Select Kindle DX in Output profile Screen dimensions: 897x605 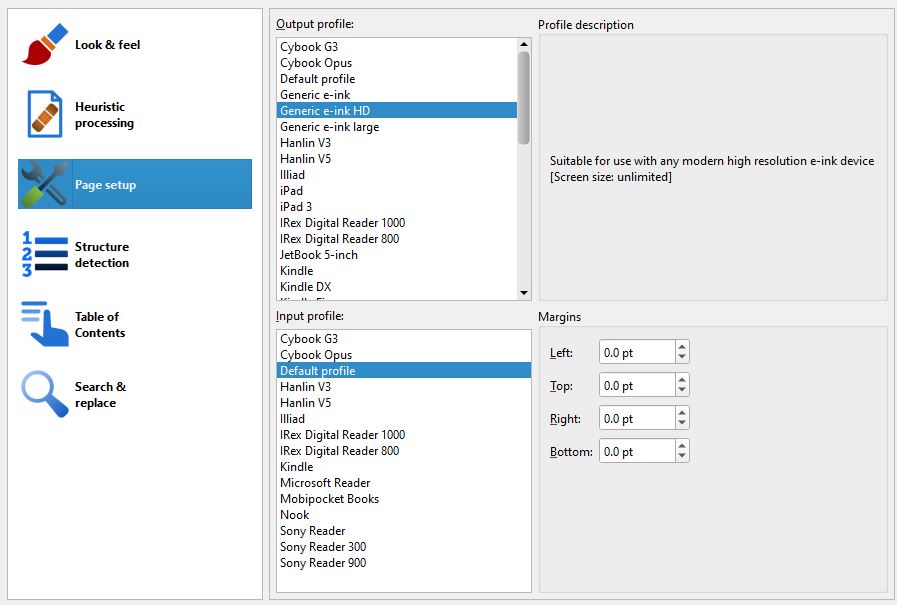coord(306,287)
